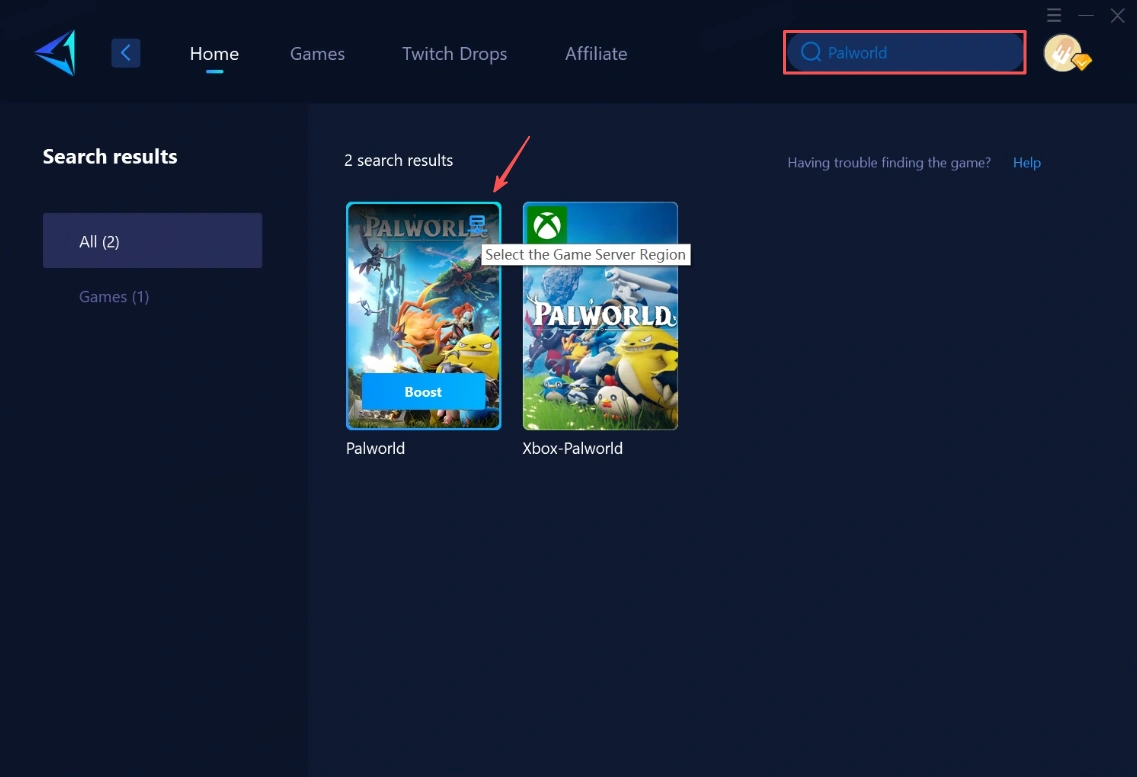Click the Boost button on Palworld
1137x777 pixels.
[x=422, y=391]
